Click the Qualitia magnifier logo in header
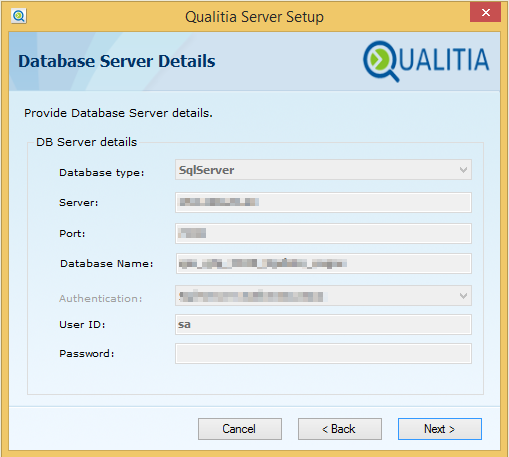The height and width of the screenshot is (457, 509). point(381,61)
